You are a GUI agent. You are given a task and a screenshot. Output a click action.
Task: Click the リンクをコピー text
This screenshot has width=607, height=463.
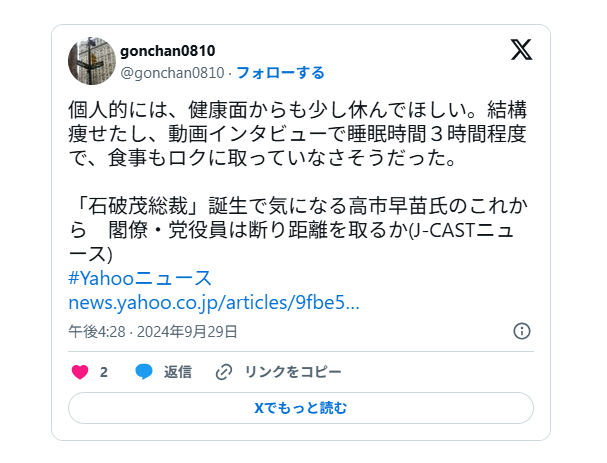(x=293, y=372)
